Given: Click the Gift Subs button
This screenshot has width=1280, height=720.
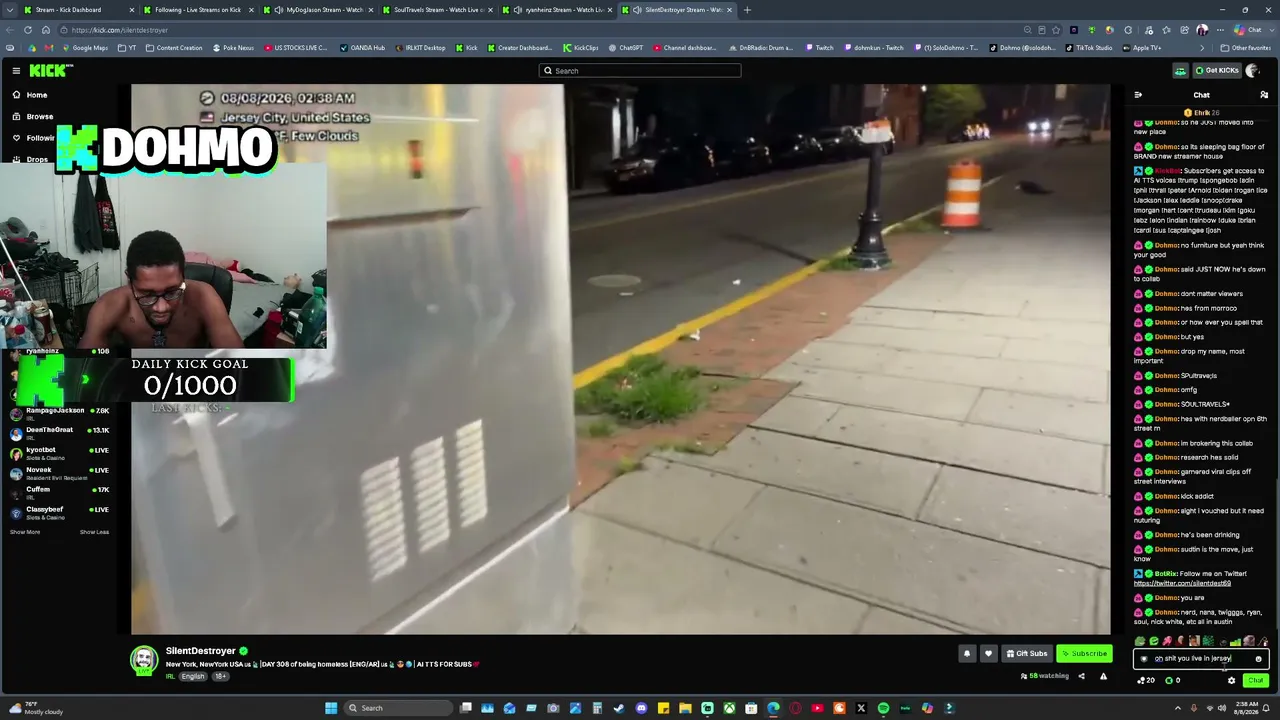Looking at the screenshot, I should [1026, 654].
